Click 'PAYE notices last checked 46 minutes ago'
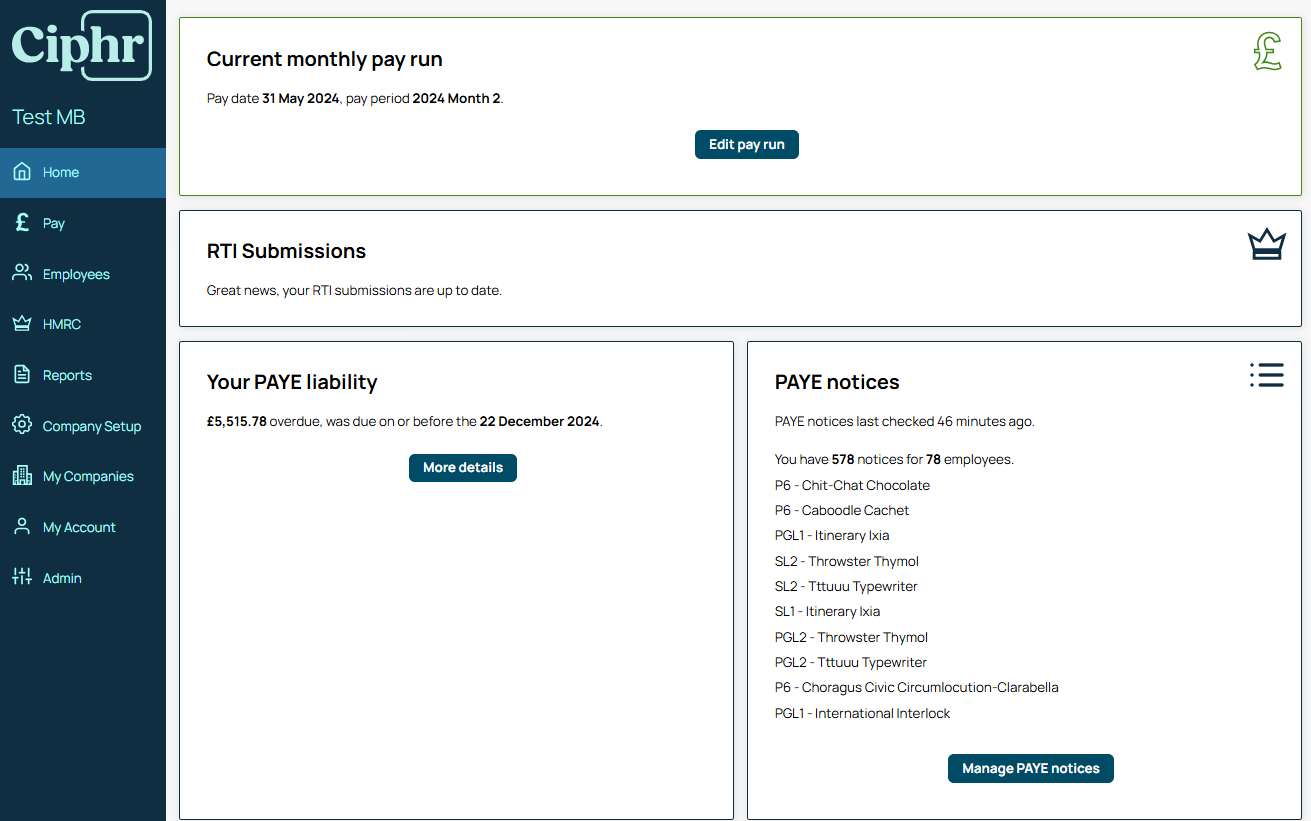This screenshot has height=821, width=1311. pyautogui.click(x=905, y=421)
